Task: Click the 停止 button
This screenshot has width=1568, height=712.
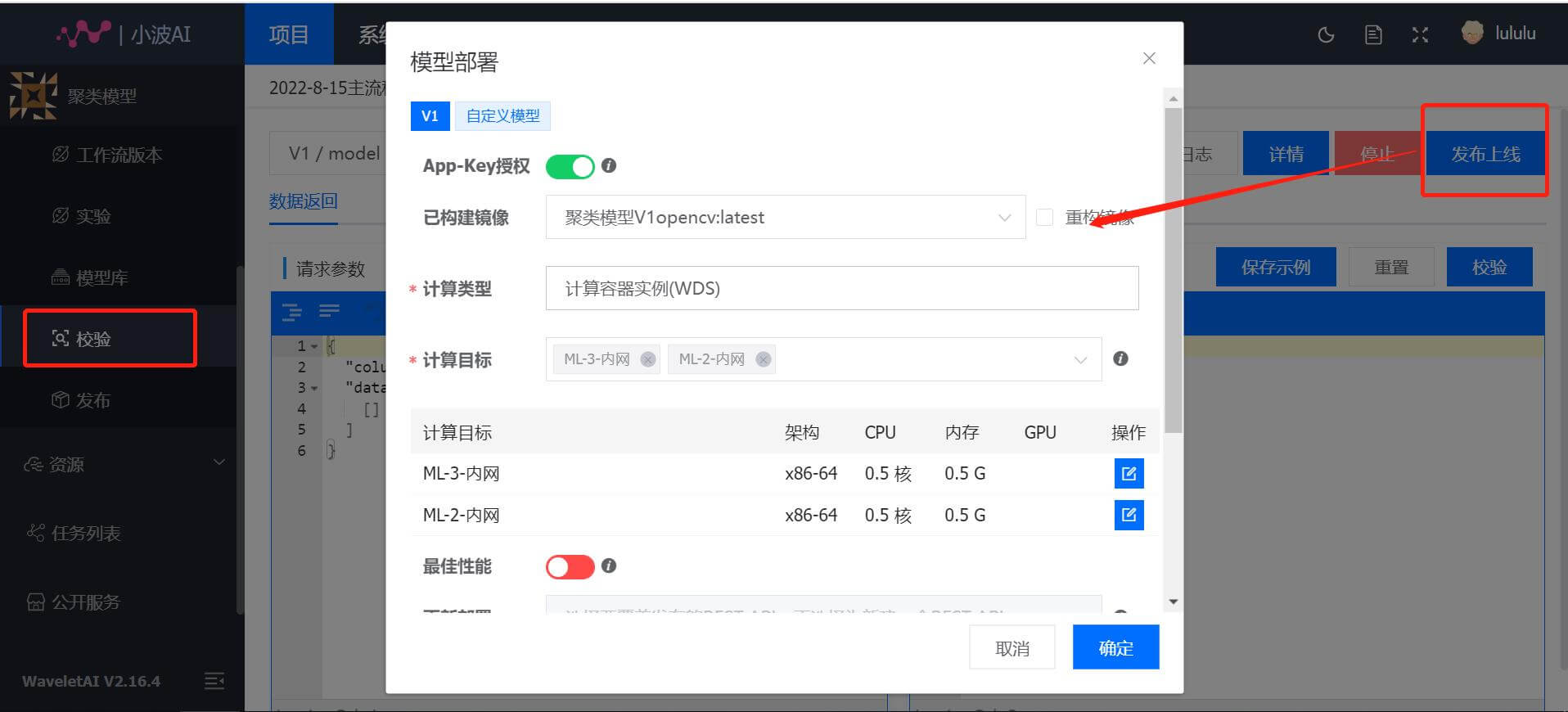Action: 1377,154
